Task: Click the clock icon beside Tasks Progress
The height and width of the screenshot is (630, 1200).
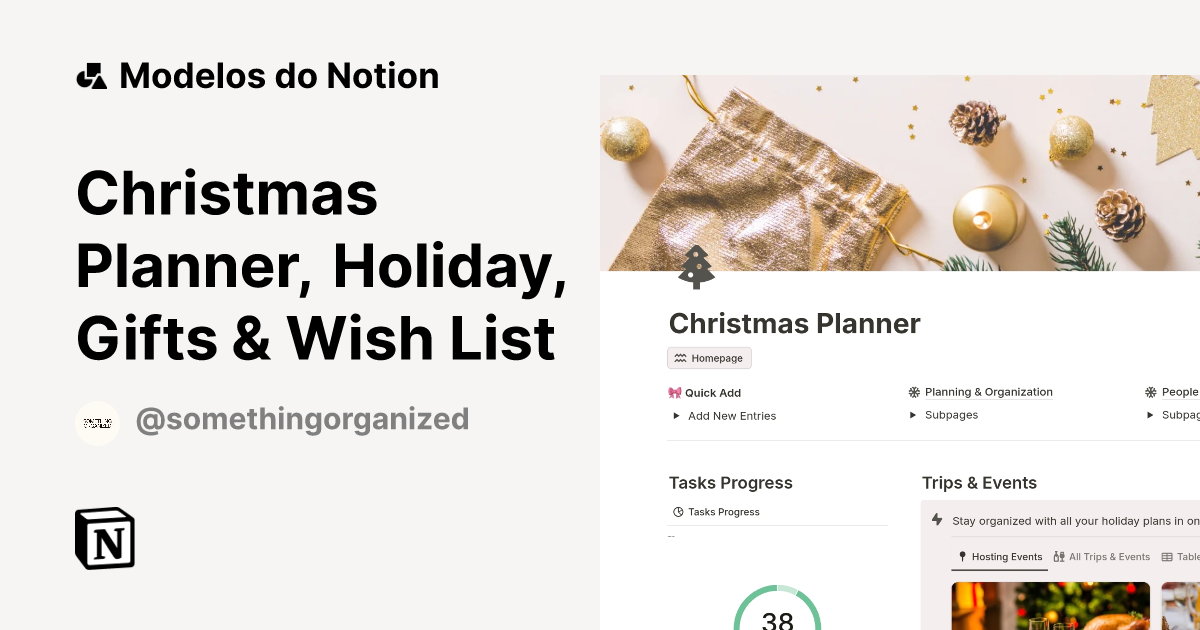Action: click(677, 511)
